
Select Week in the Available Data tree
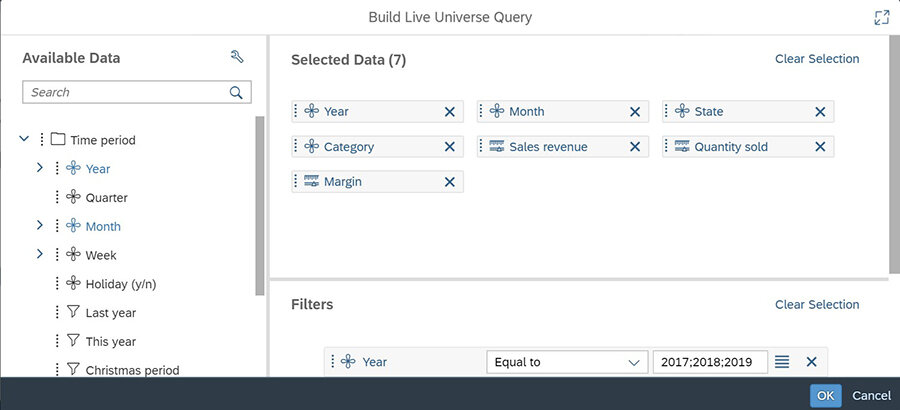tap(101, 255)
